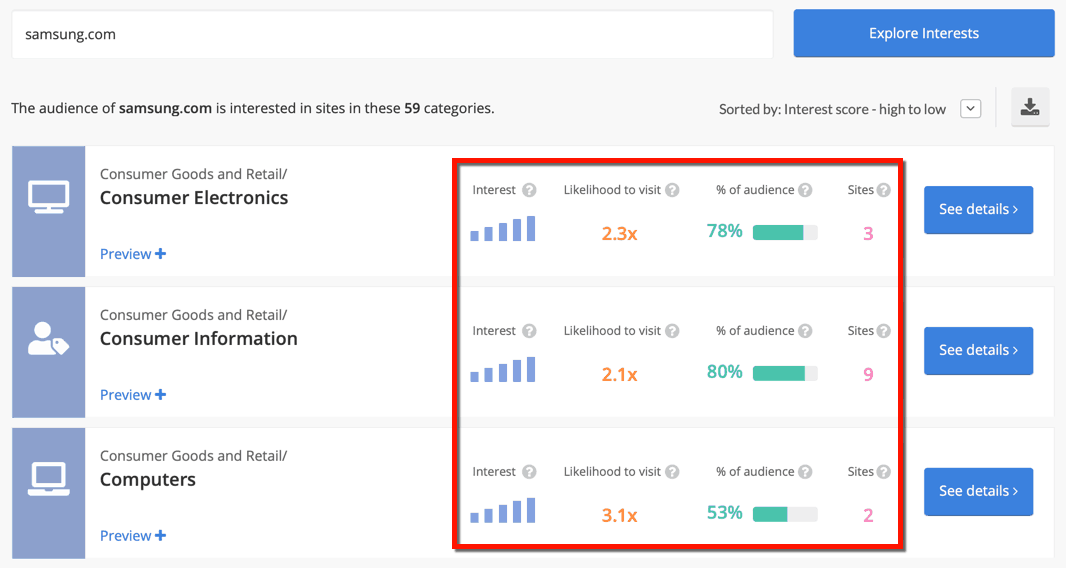
Task: See details for Consumer Information
Action: pyautogui.click(x=978, y=350)
